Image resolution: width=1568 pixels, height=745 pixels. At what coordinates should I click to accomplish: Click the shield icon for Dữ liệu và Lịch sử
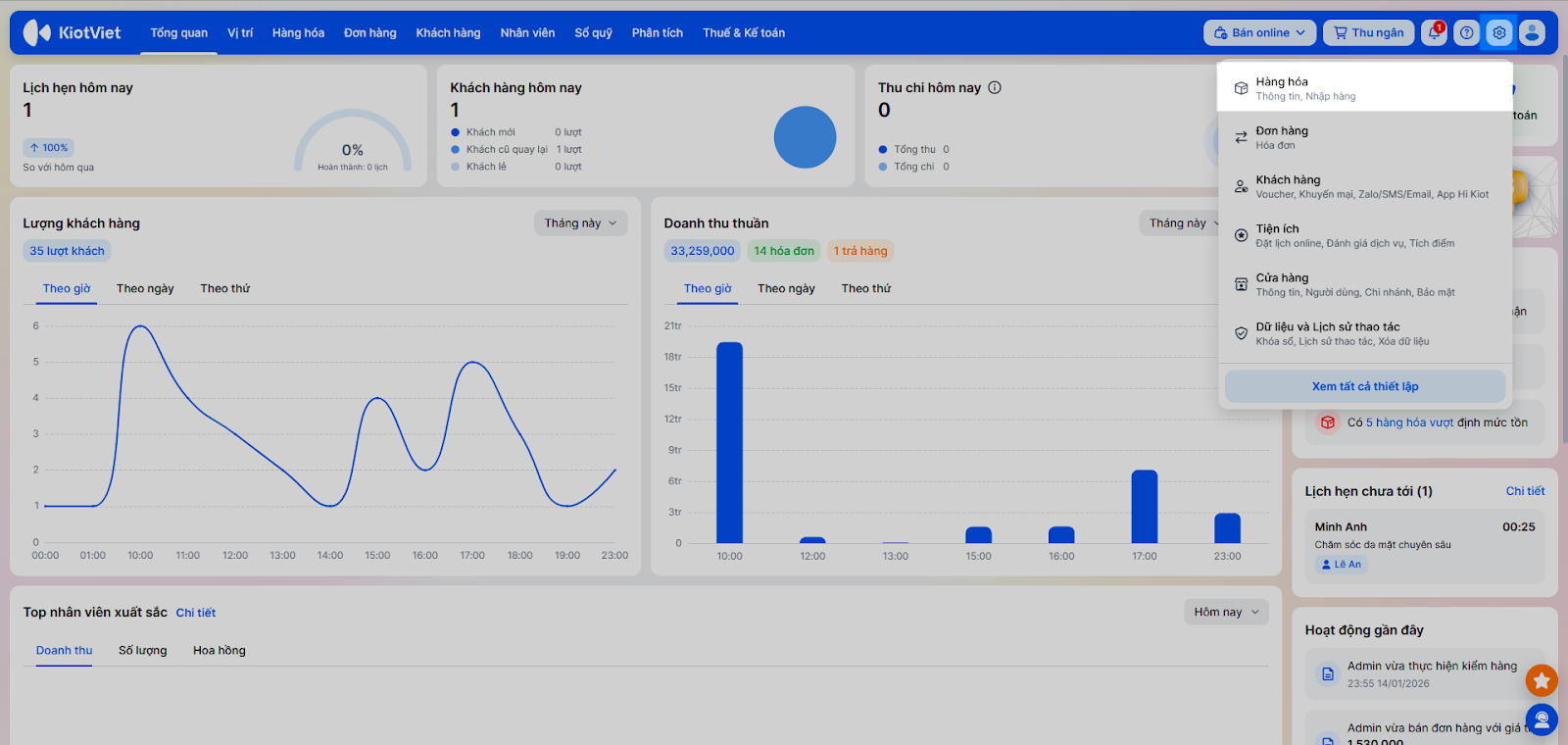click(x=1241, y=333)
